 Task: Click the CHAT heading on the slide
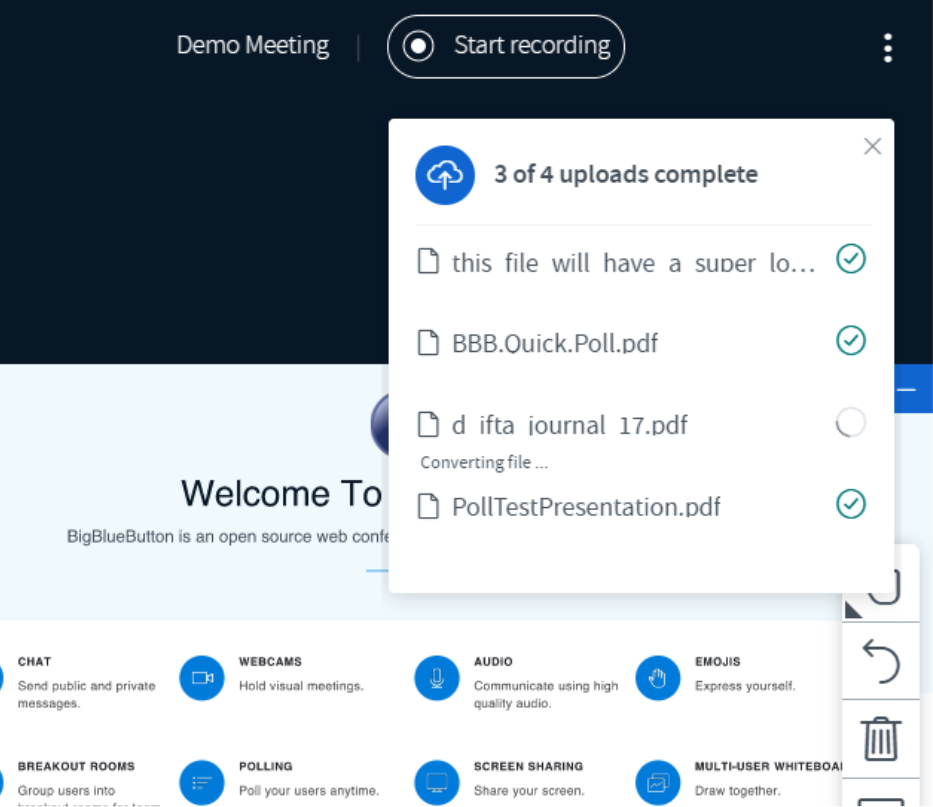click(x=35, y=661)
